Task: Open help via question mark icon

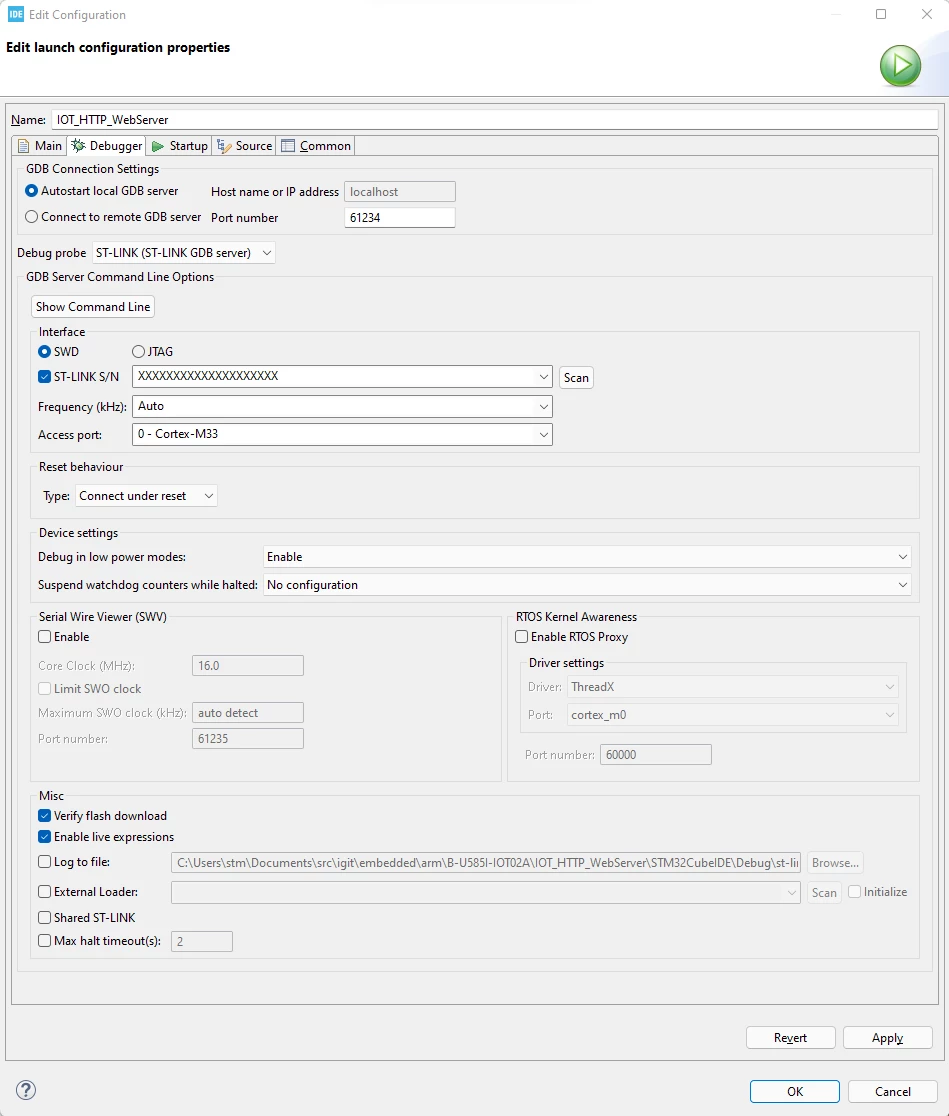Action: click(26, 1090)
